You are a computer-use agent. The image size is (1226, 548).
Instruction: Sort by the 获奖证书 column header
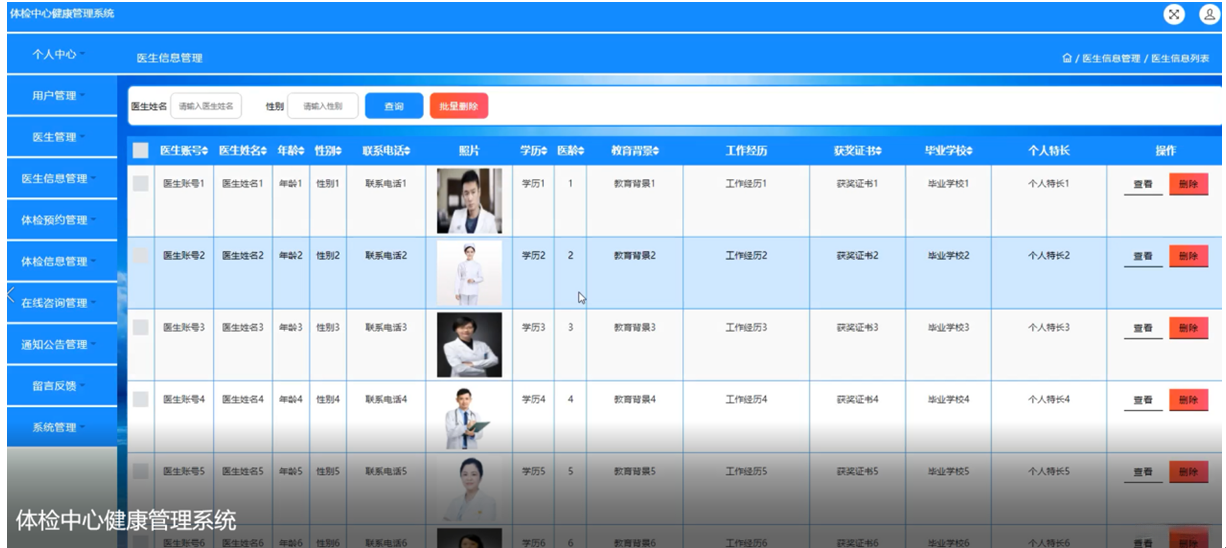click(858, 151)
